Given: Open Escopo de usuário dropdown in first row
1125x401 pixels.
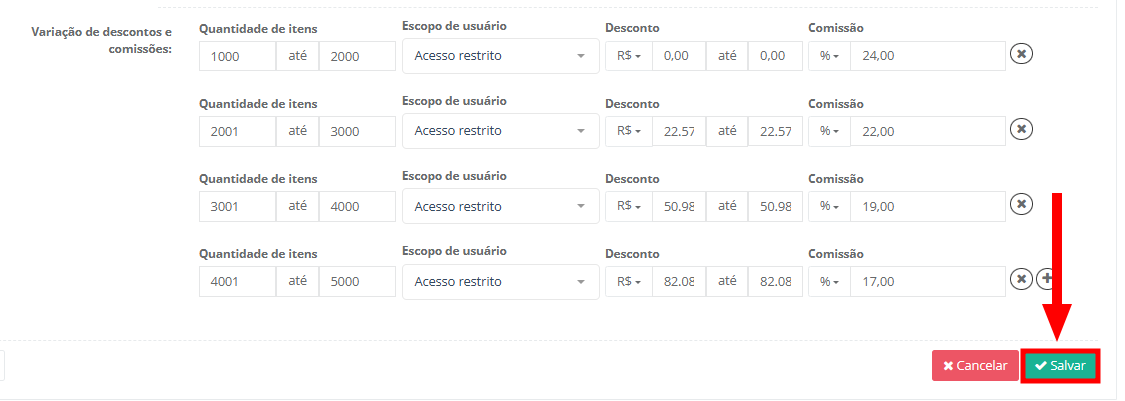Looking at the screenshot, I should [x=500, y=56].
